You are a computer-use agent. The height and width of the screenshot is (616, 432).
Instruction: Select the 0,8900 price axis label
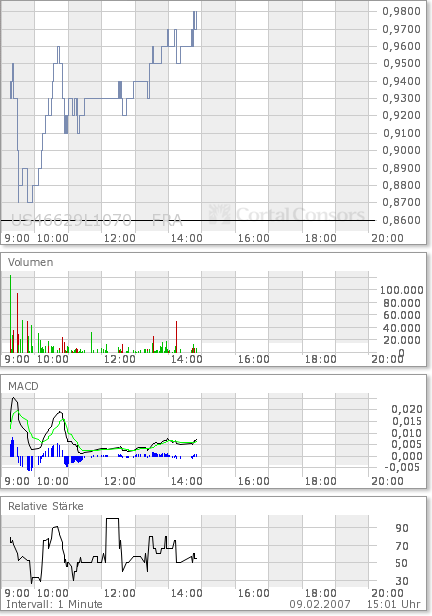click(401, 168)
